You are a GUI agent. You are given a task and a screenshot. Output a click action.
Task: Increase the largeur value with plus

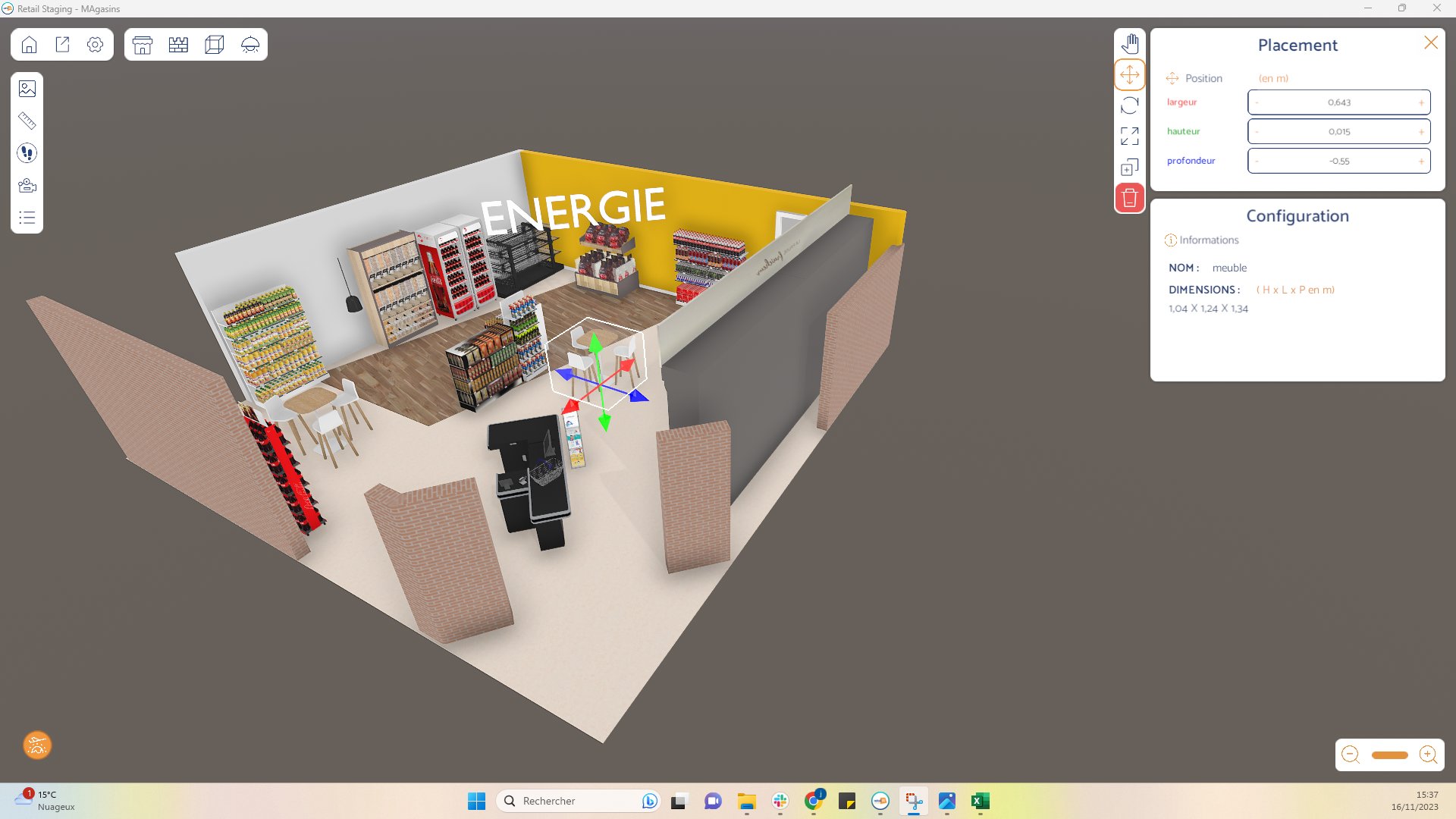[x=1421, y=102]
